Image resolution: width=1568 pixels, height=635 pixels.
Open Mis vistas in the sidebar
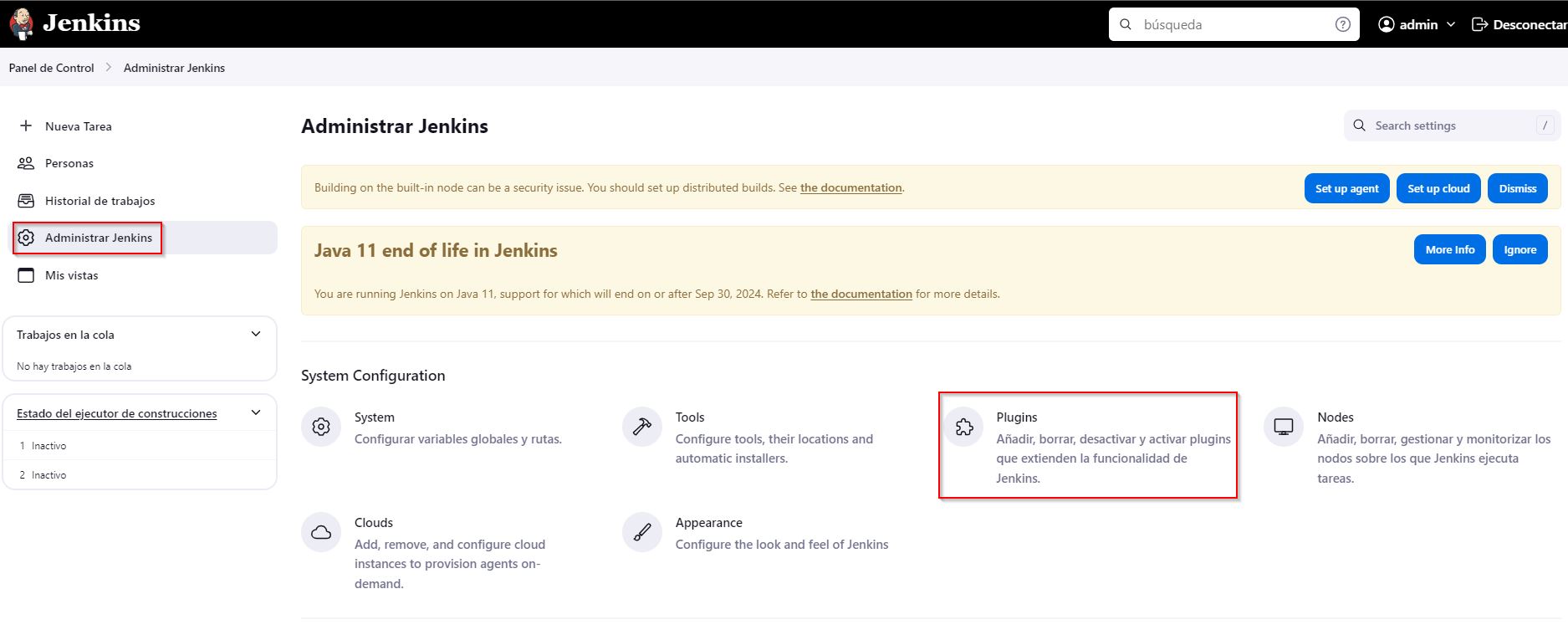(x=72, y=275)
